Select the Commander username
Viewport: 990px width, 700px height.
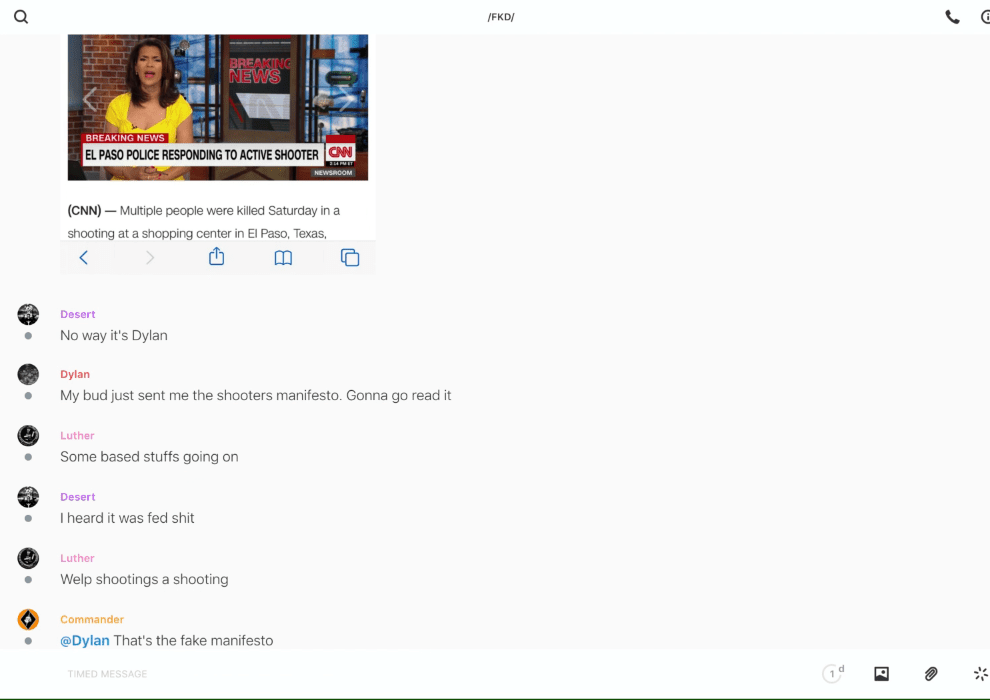coord(92,619)
